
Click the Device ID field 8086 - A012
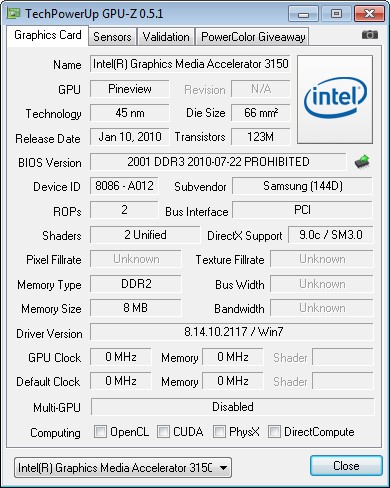(x=124, y=186)
